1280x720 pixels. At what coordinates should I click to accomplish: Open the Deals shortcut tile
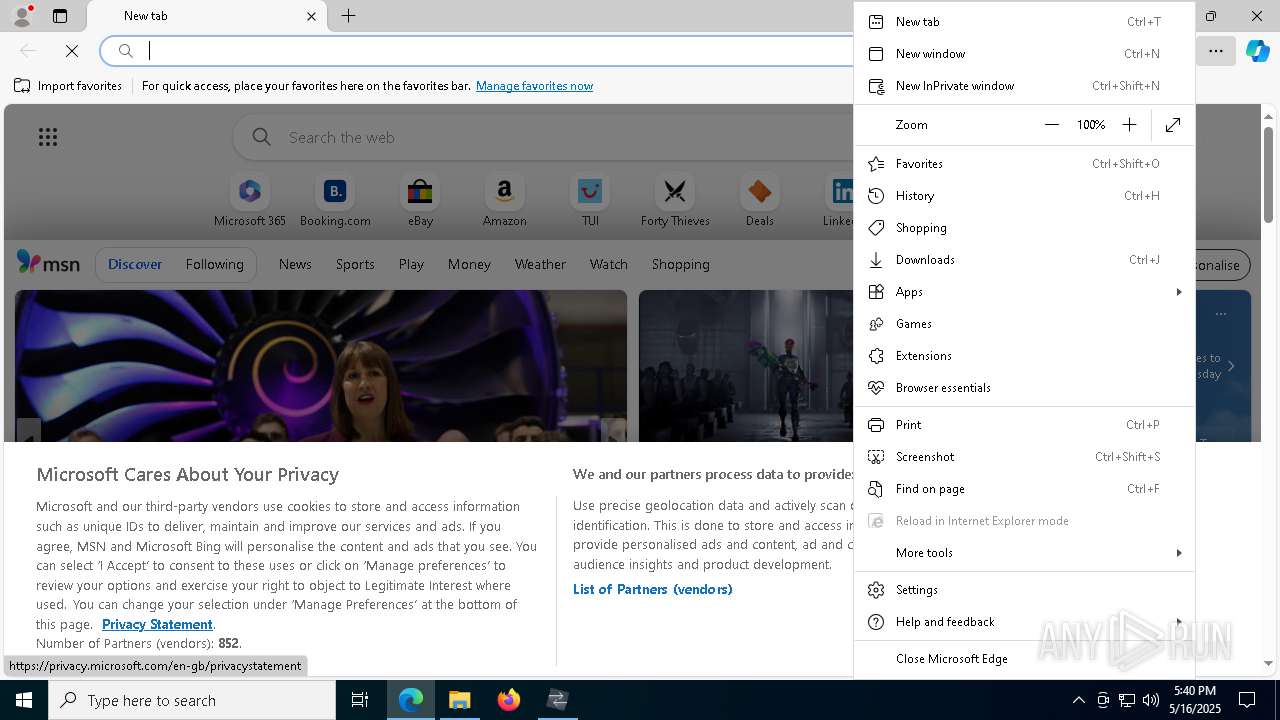759,201
